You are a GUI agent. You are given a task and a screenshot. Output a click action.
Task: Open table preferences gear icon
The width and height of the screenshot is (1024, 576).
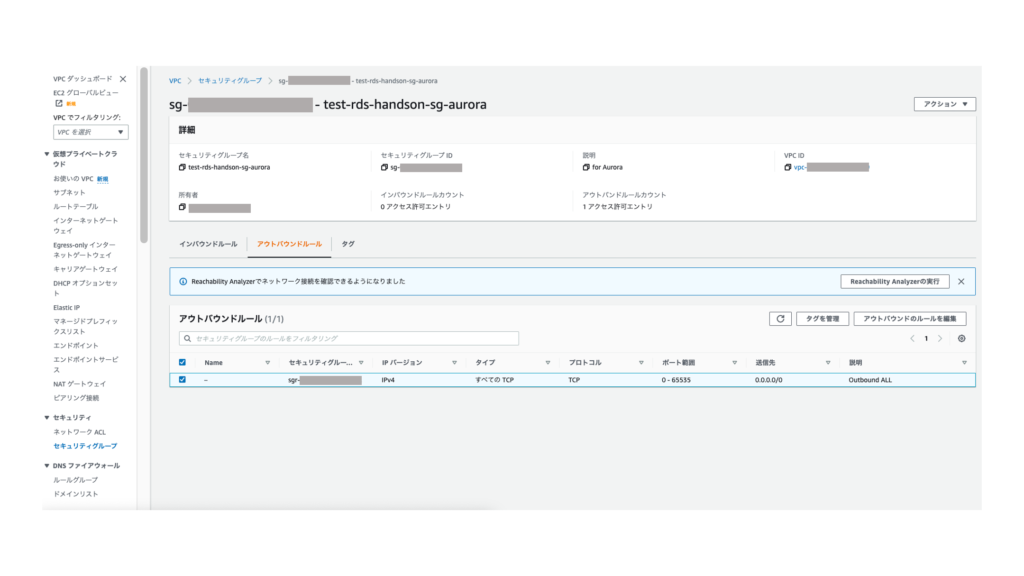(x=962, y=339)
